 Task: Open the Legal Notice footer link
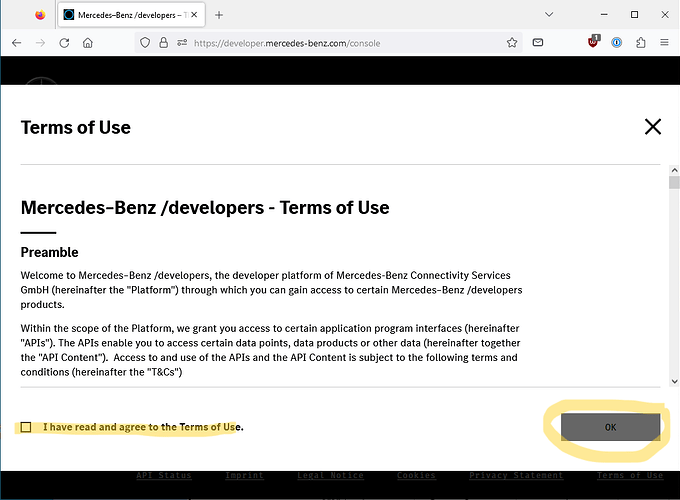(330, 475)
